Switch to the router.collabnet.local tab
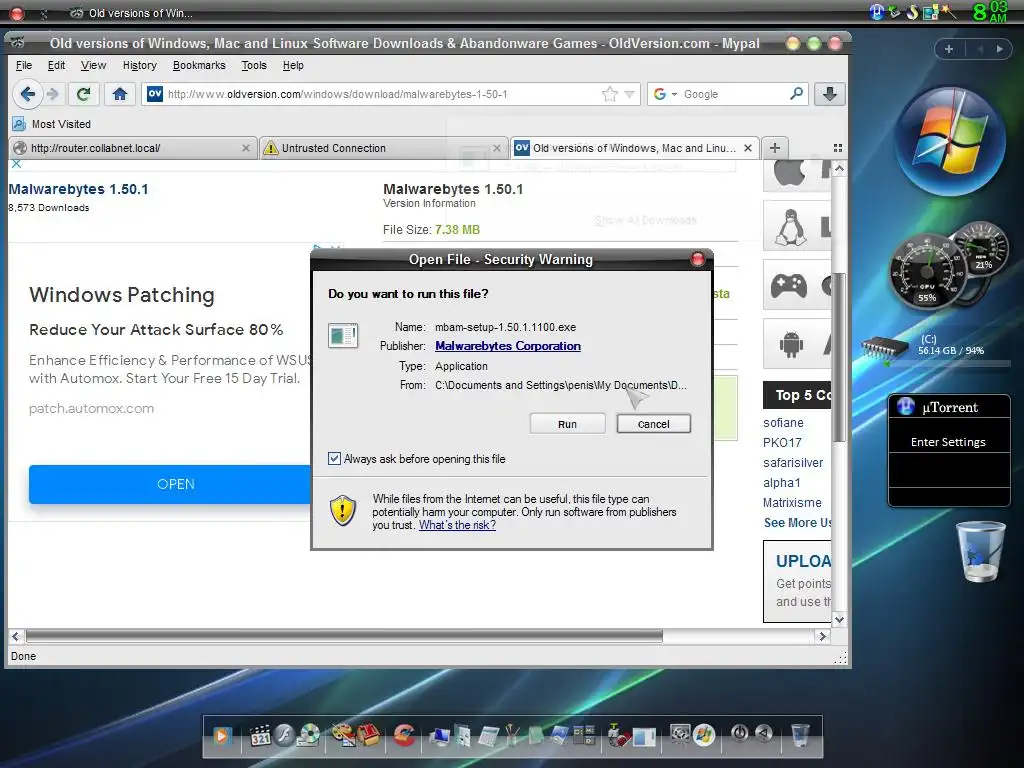1024x768 pixels. tap(131, 148)
